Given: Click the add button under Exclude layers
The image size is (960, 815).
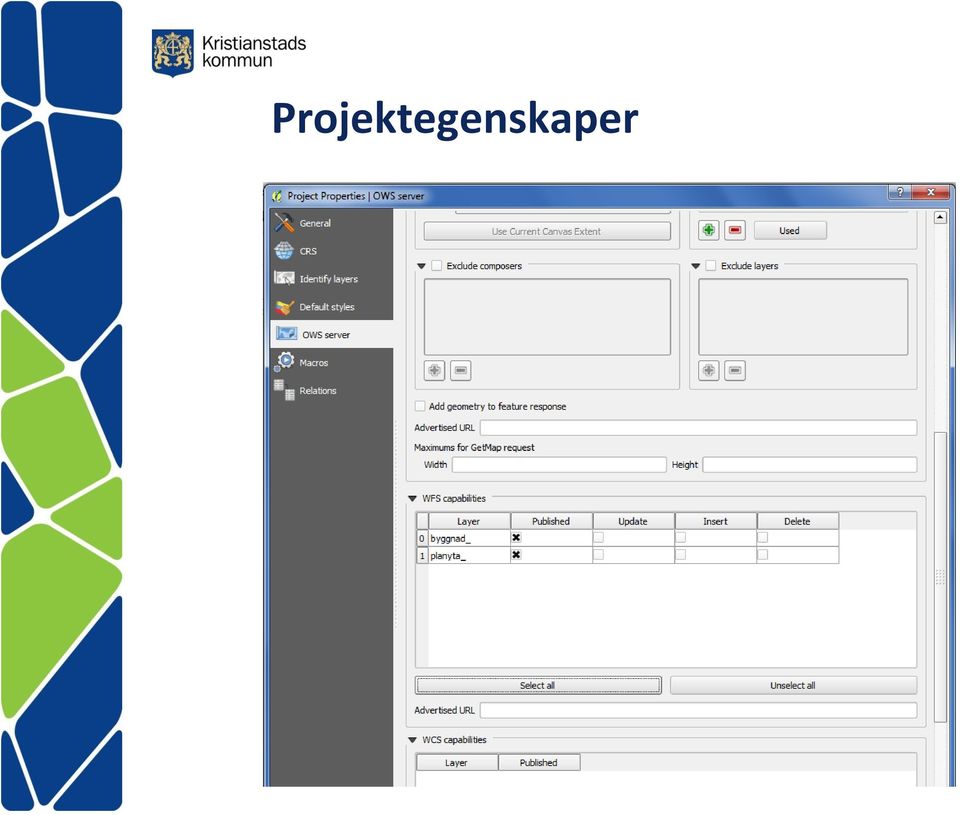Looking at the screenshot, I should click(708, 370).
